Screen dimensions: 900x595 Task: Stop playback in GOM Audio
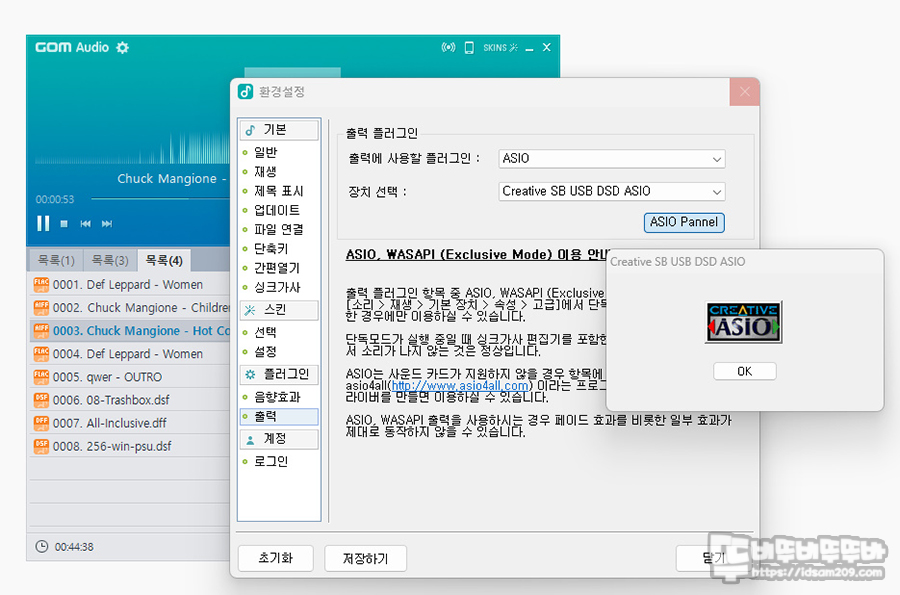[64, 224]
